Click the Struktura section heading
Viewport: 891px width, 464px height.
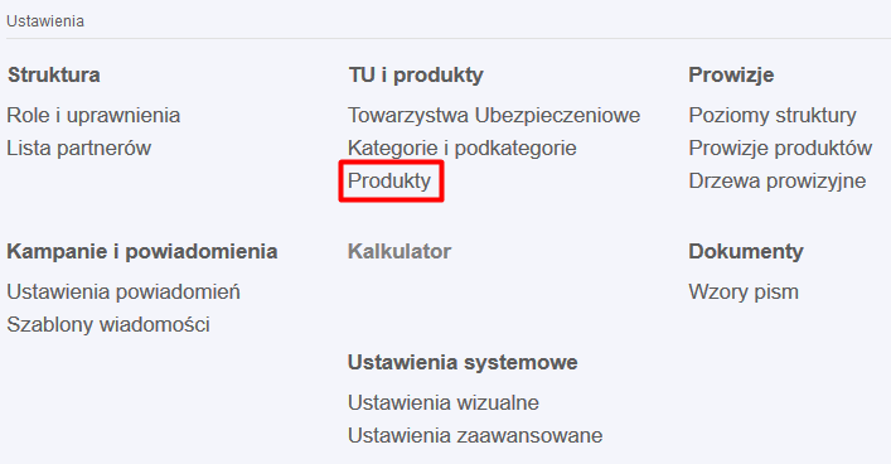point(53,75)
